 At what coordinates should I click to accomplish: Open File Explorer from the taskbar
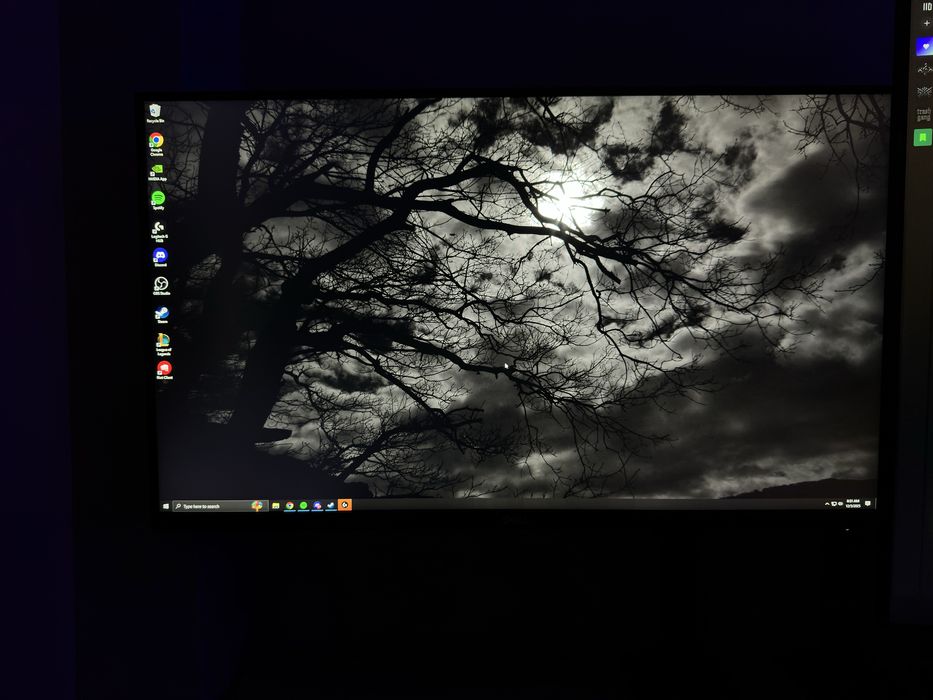(275, 505)
